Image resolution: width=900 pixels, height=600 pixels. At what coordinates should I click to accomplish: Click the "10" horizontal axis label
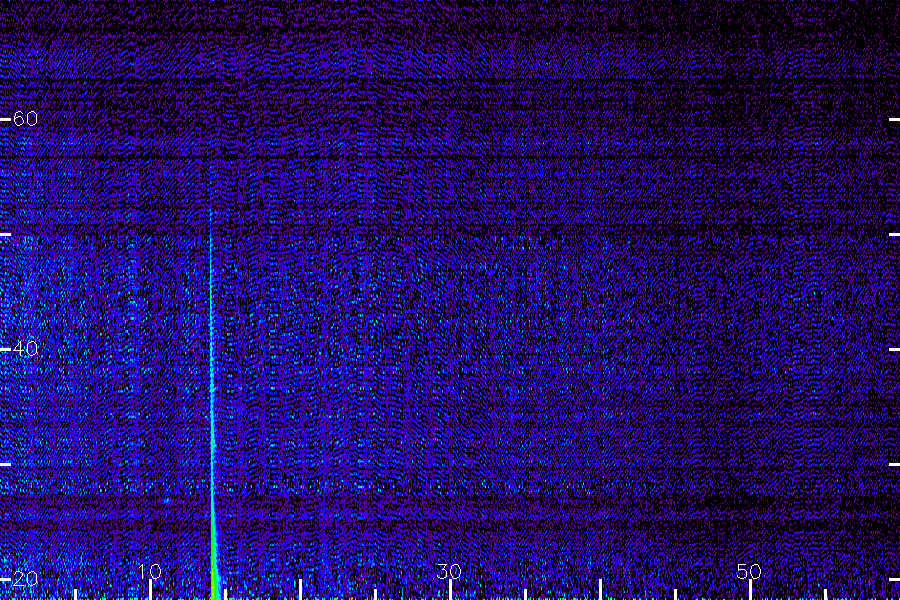pyautogui.click(x=150, y=571)
